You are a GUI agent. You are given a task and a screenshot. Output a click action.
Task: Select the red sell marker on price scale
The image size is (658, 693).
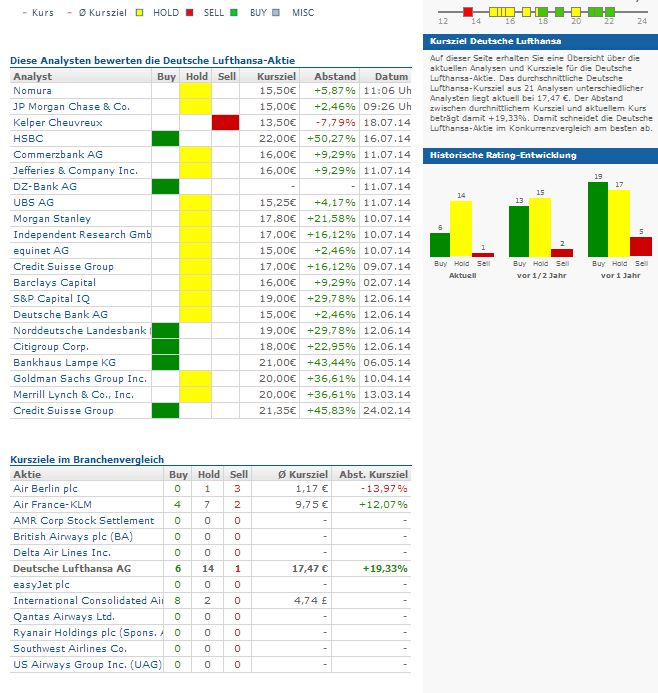click(x=468, y=12)
